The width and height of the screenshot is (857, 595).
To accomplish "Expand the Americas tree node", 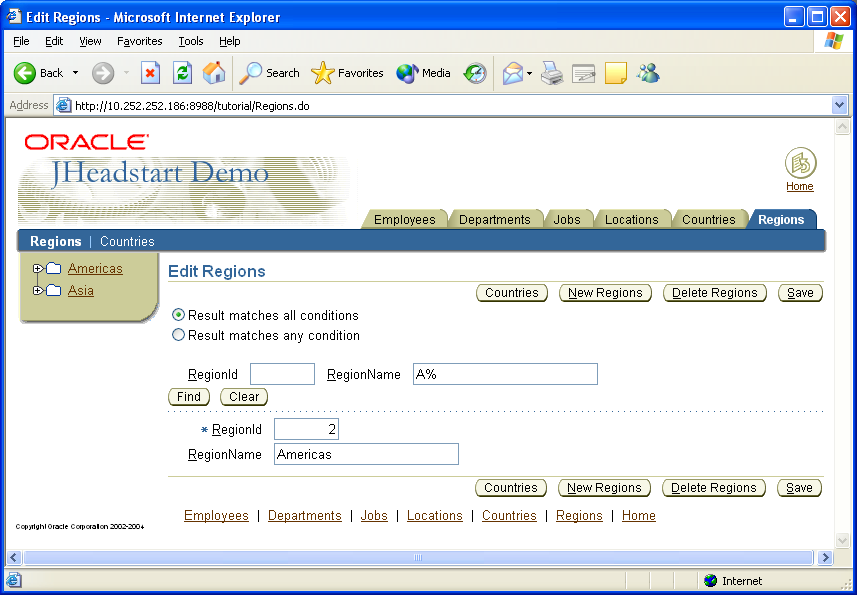I will click(38, 268).
